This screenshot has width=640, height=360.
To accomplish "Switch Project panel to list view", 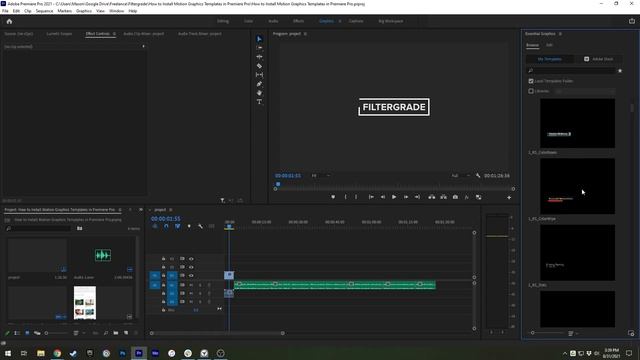I will tap(17, 333).
